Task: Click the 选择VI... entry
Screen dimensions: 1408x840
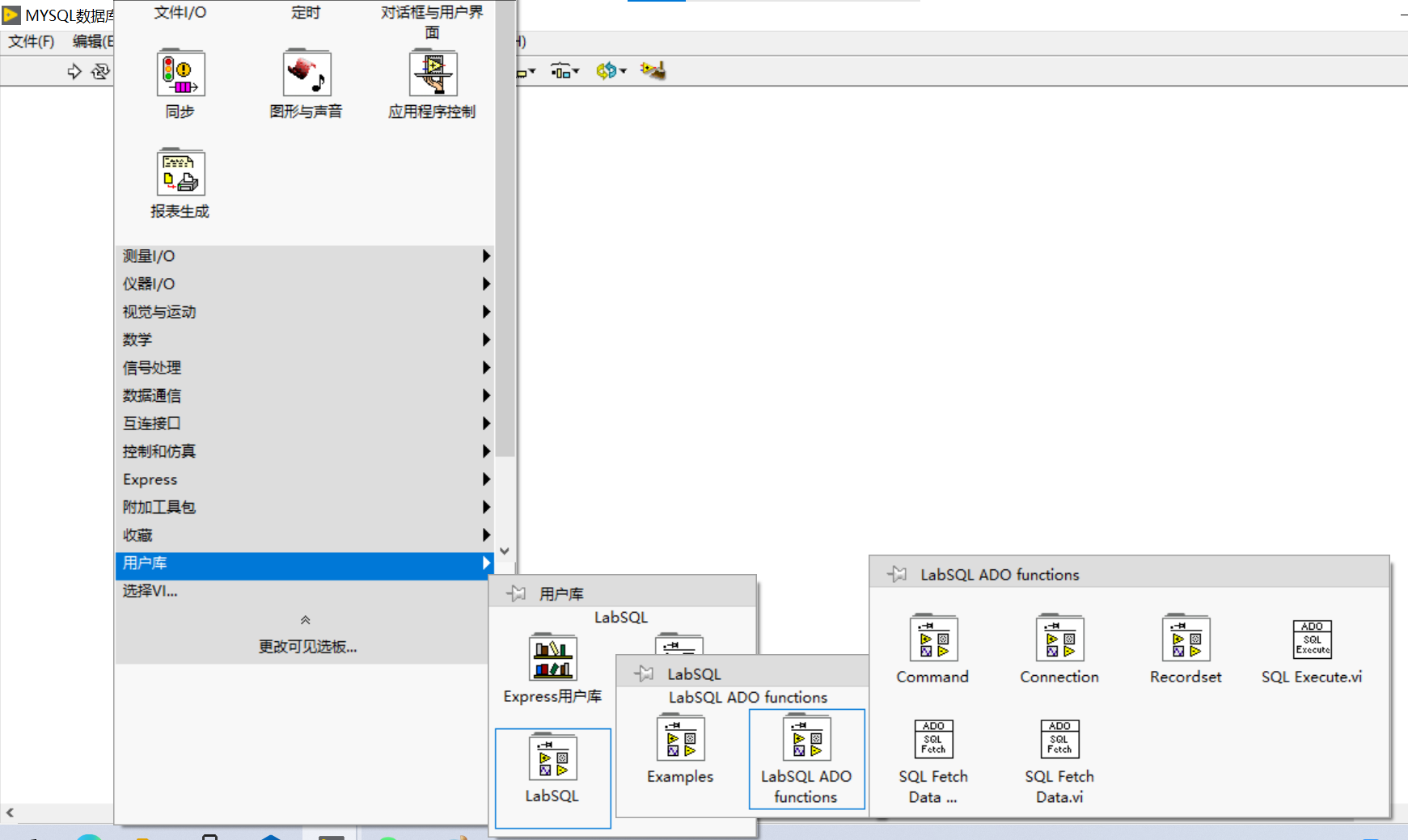Action: click(x=150, y=591)
